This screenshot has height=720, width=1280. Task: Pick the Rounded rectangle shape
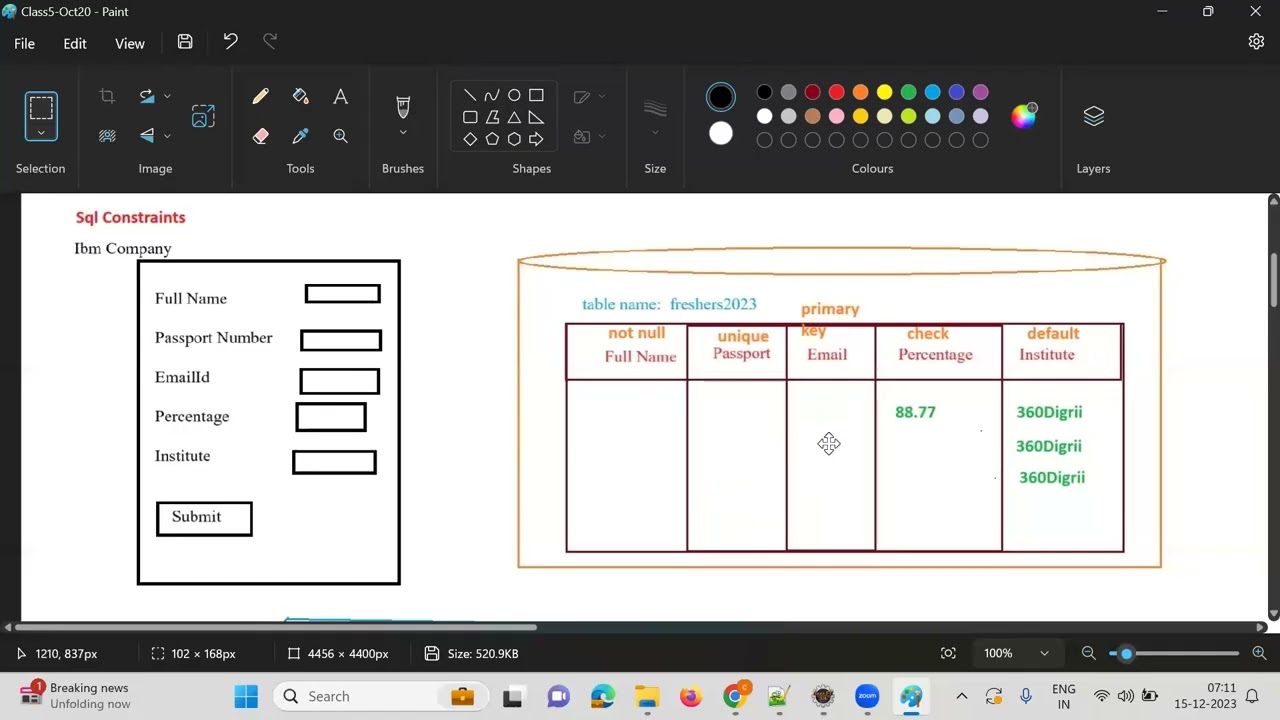tap(470, 117)
